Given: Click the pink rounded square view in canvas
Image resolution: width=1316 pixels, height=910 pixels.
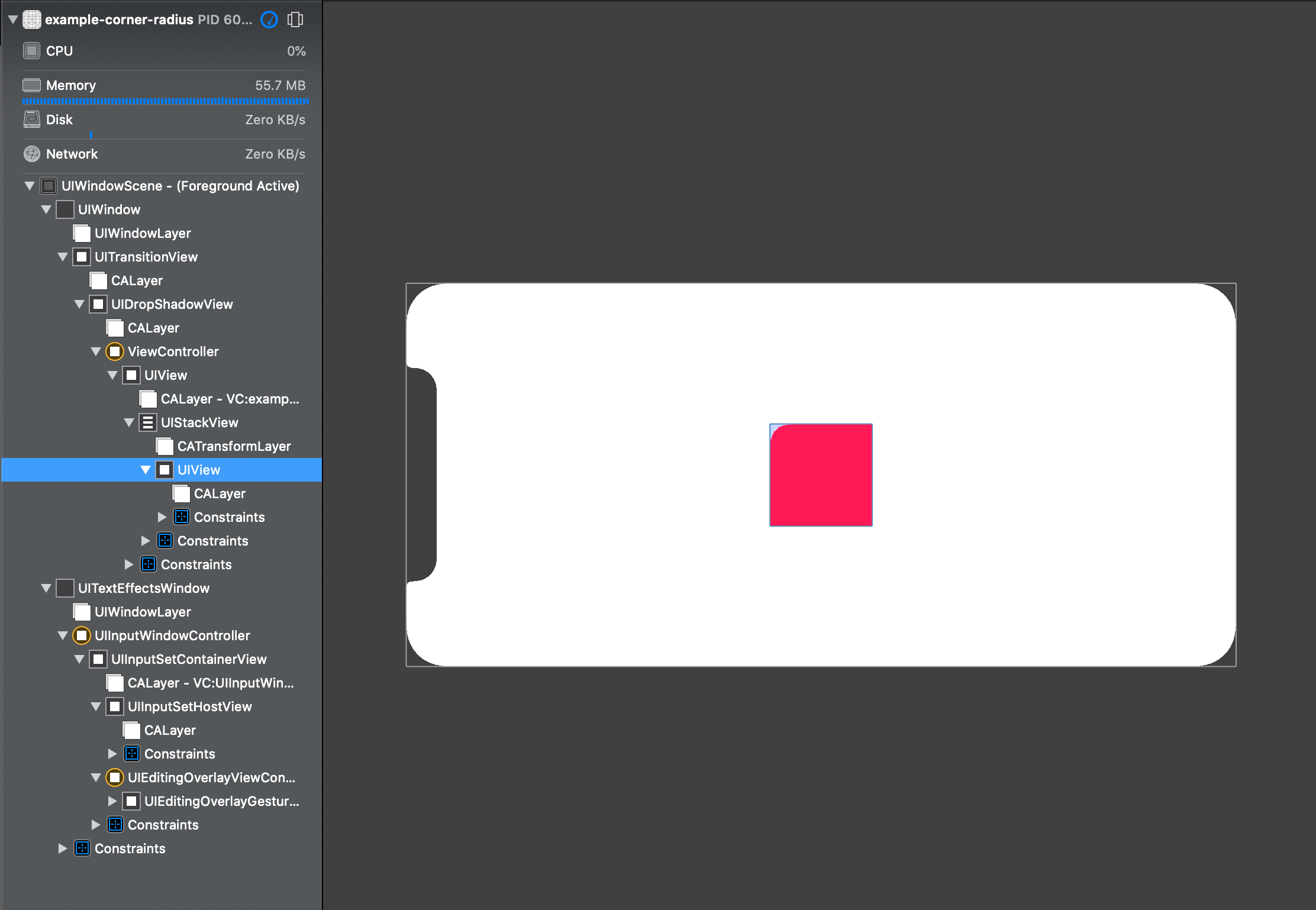Looking at the screenshot, I should 821,475.
